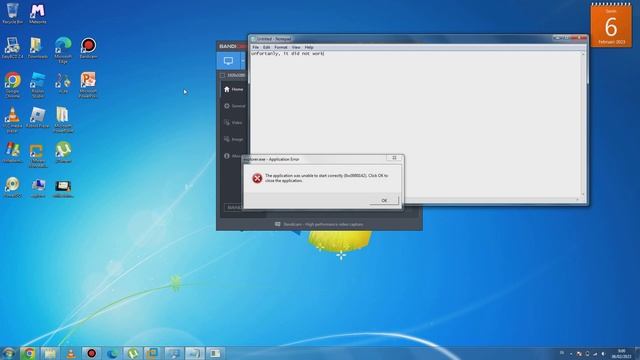Open the View menu in Notepad
Viewport: 640px width, 360px height.
point(296,47)
